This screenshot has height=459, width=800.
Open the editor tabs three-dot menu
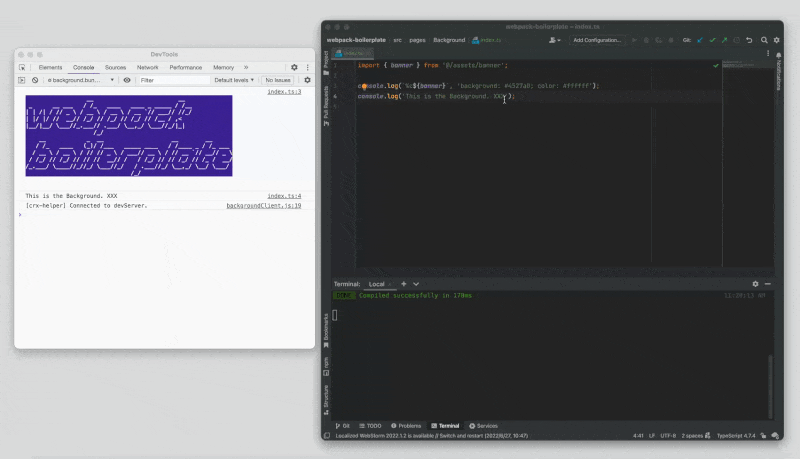(x=768, y=53)
